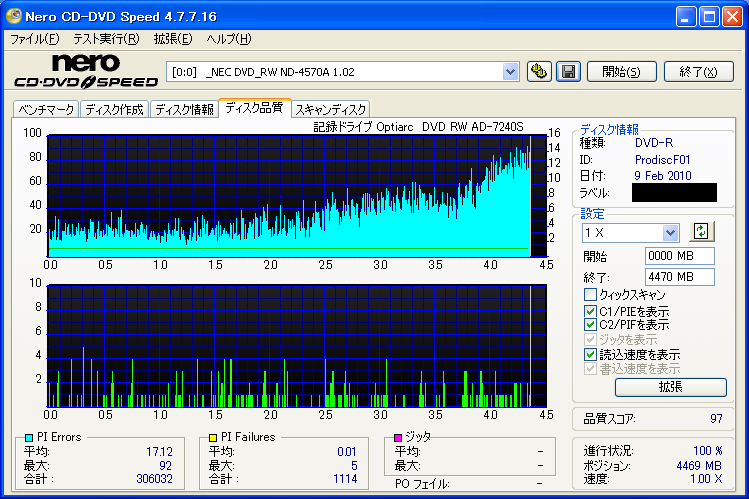Select the ディスク品質 tab

coord(254,108)
